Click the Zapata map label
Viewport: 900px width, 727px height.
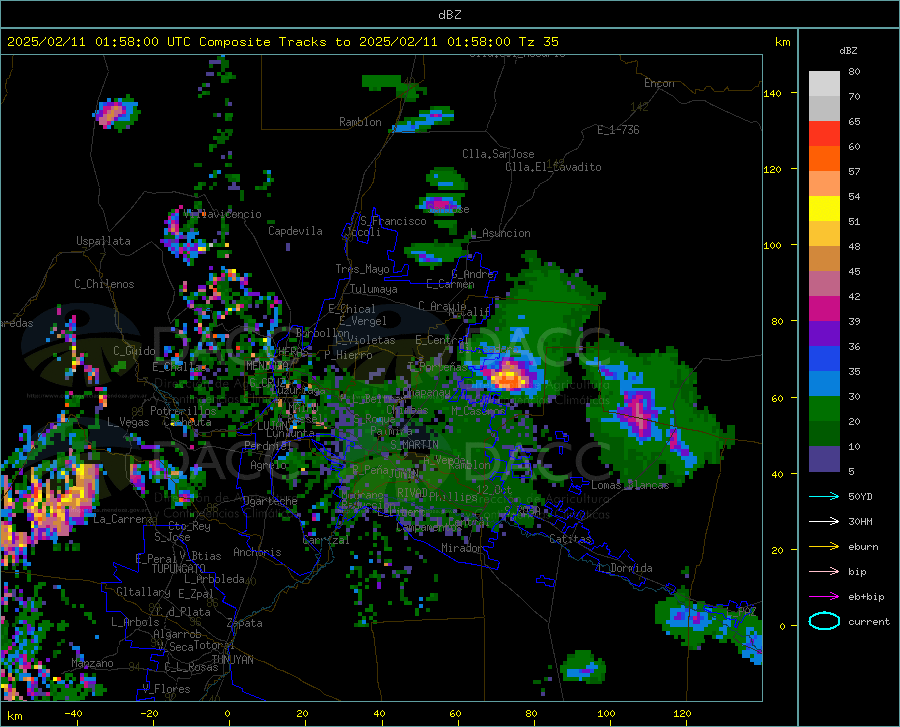click(x=245, y=623)
